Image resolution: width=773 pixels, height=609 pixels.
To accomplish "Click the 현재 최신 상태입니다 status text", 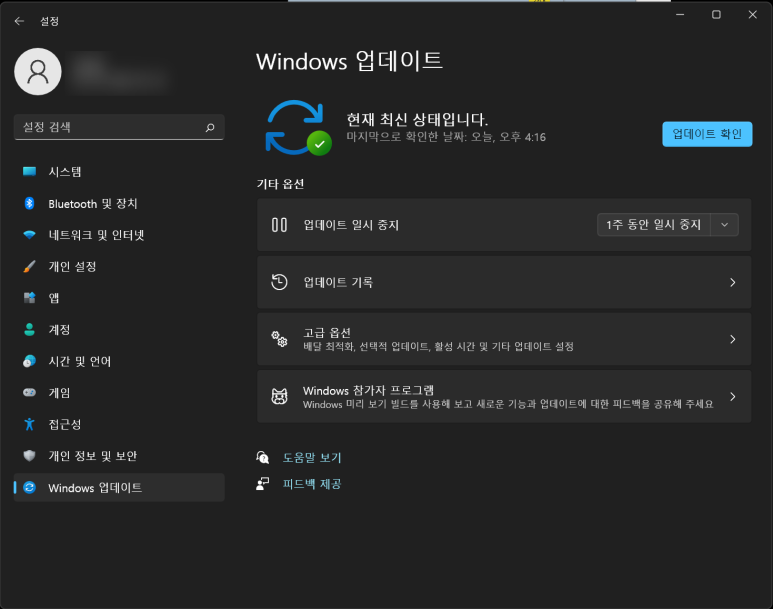I will (417, 119).
